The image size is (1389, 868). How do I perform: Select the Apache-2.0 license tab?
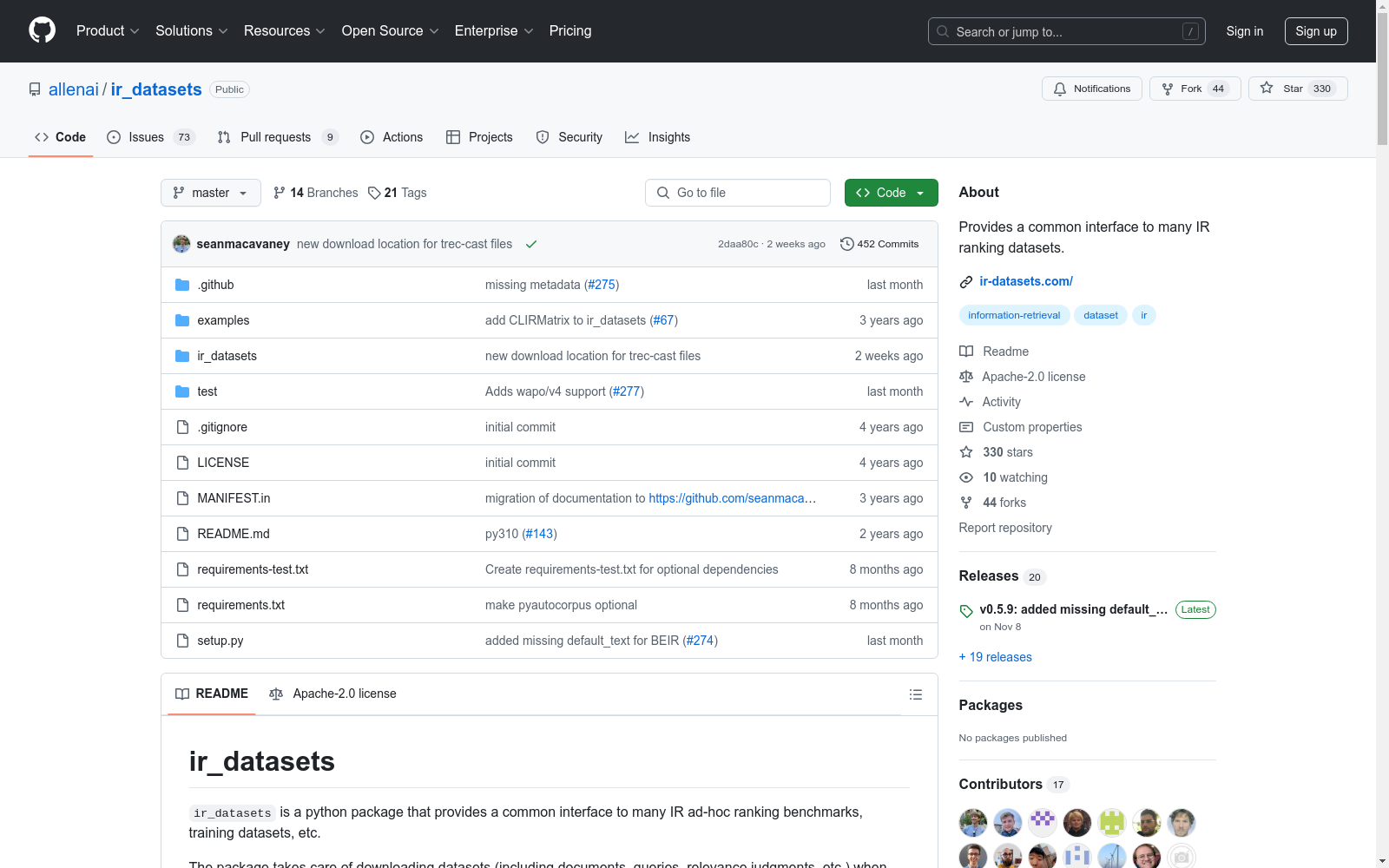pos(333,694)
